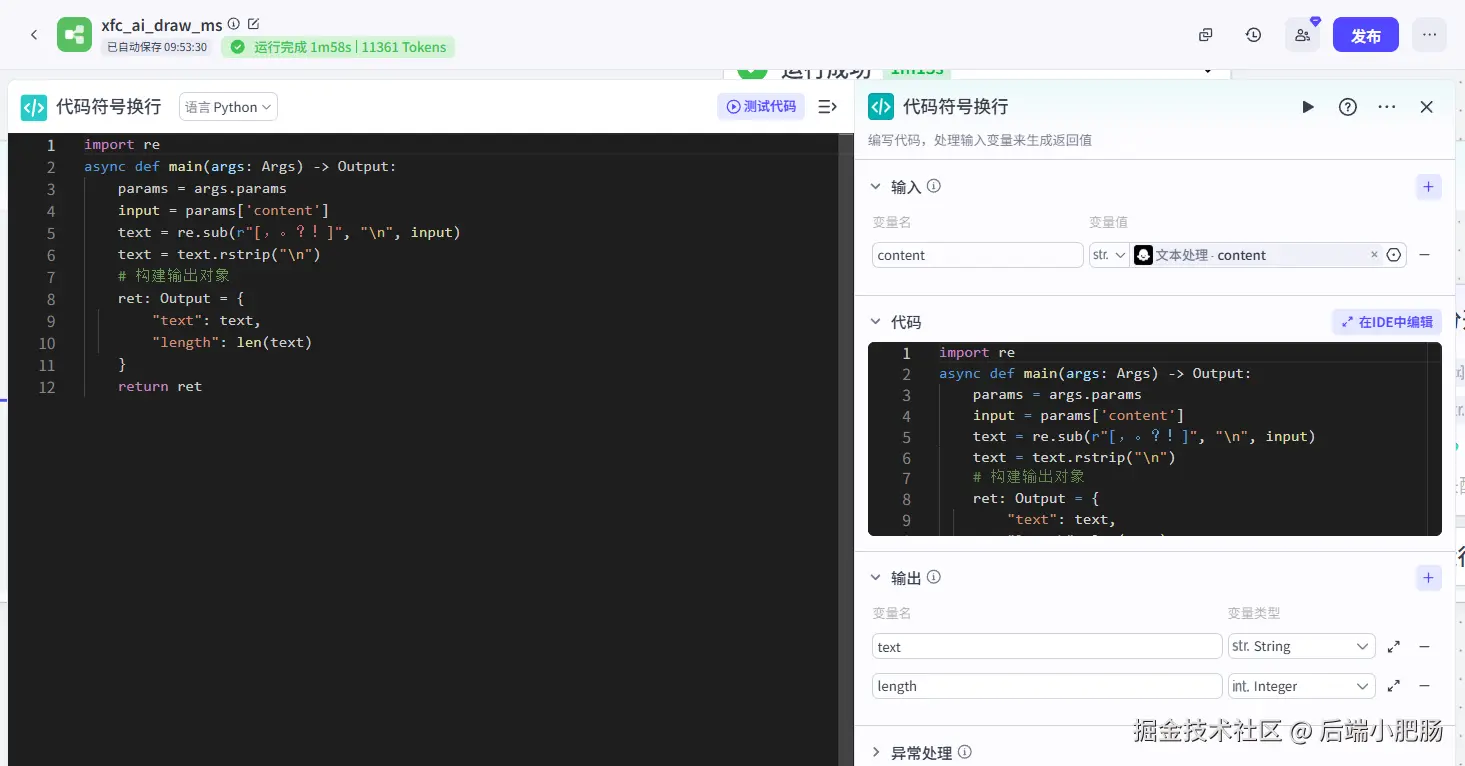1465x766 pixels.
Task: Open the run history clock icon
Action: coord(1253,35)
